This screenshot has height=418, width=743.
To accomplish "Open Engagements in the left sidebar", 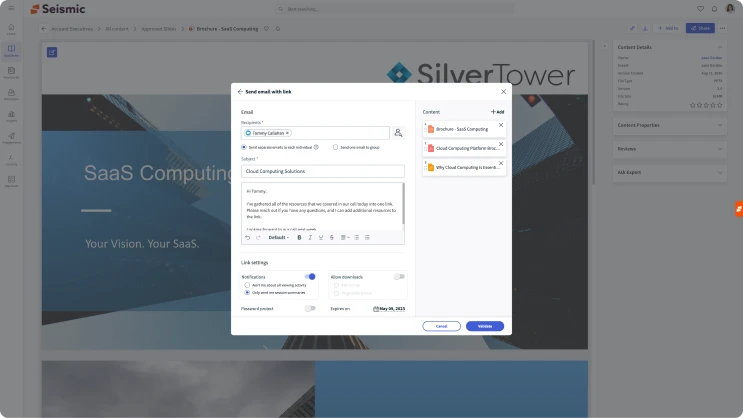I will [11, 138].
